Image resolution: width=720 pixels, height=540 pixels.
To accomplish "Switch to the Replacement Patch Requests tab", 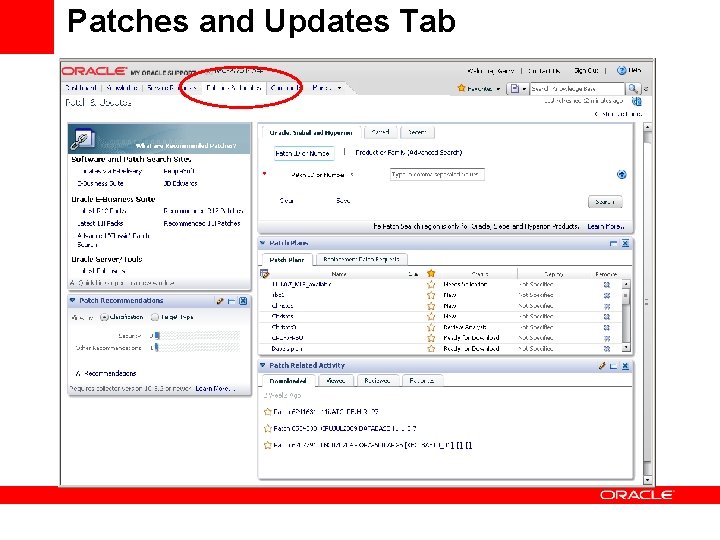I will tap(361, 259).
